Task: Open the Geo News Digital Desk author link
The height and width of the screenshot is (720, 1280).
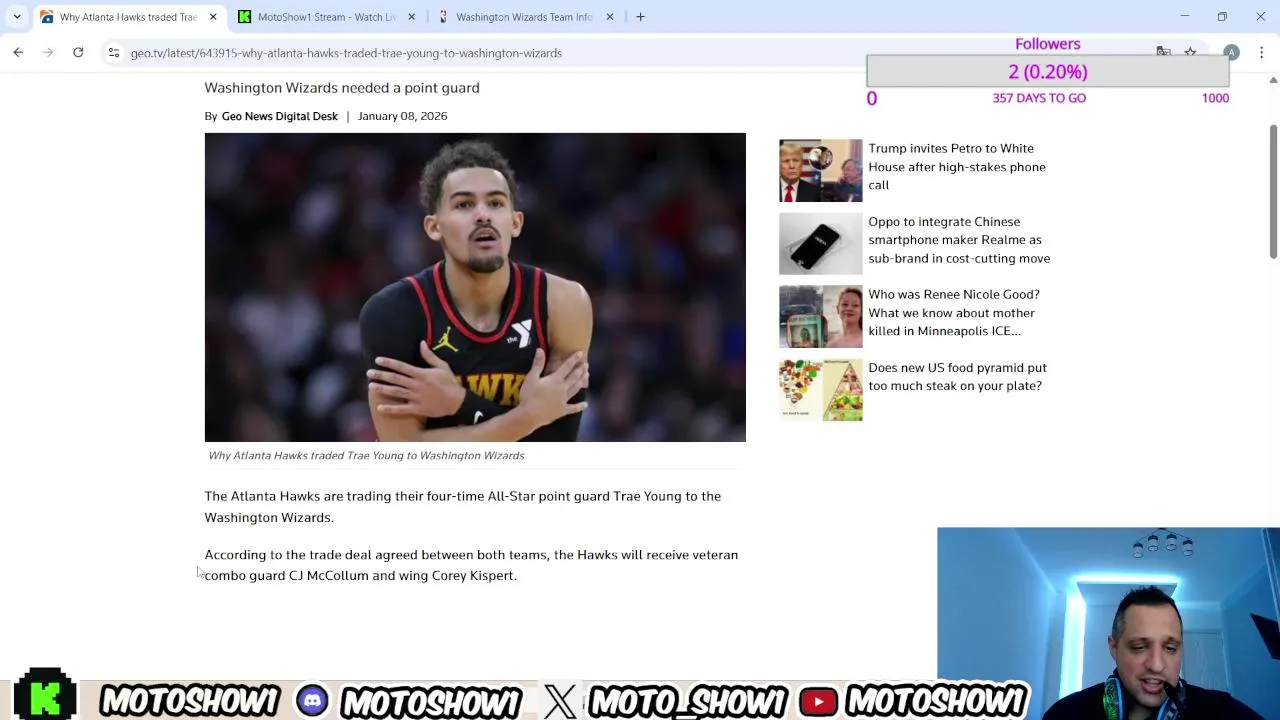Action: tap(279, 116)
